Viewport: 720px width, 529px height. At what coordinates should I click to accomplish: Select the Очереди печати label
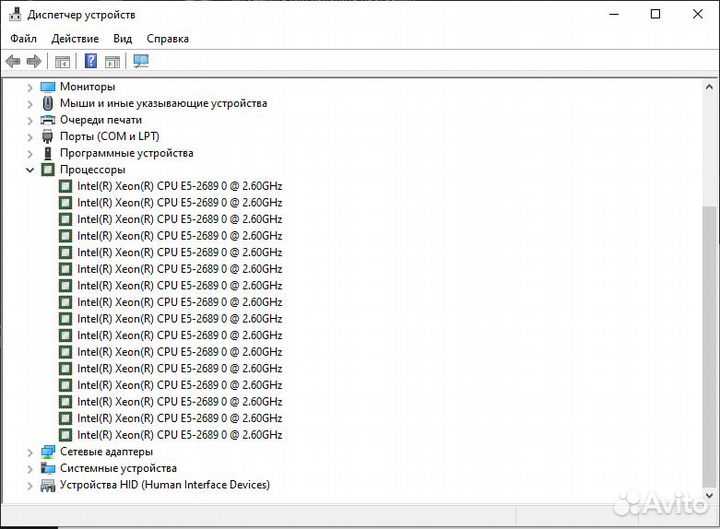(x=101, y=120)
